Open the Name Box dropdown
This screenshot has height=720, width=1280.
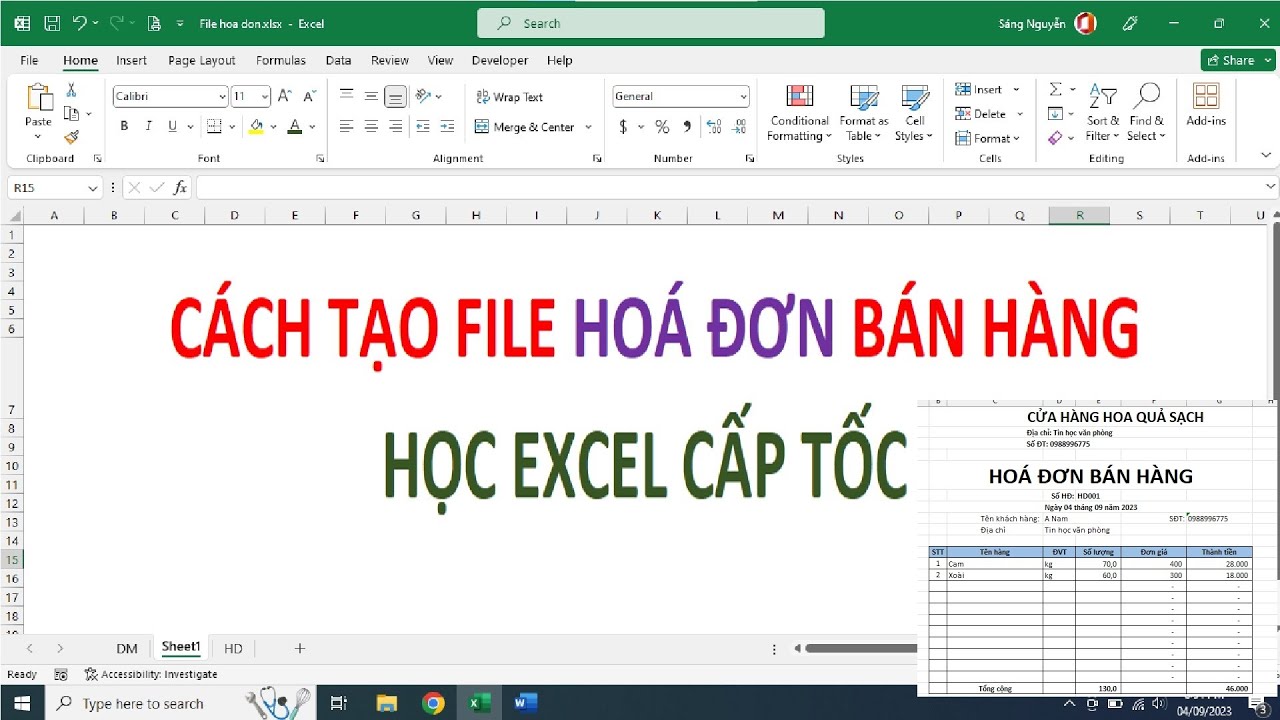point(93,188)
